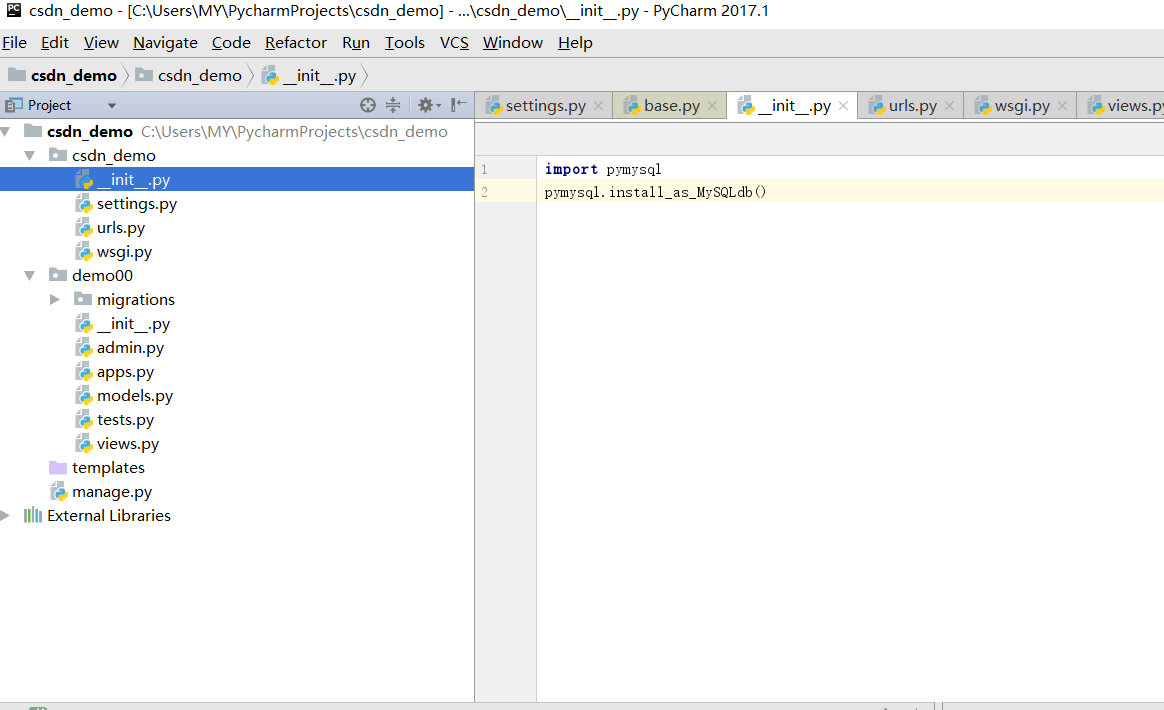
Task: Click the pymysql.install_as_MySQLdb() line
Action: click(x=655, y=192)
